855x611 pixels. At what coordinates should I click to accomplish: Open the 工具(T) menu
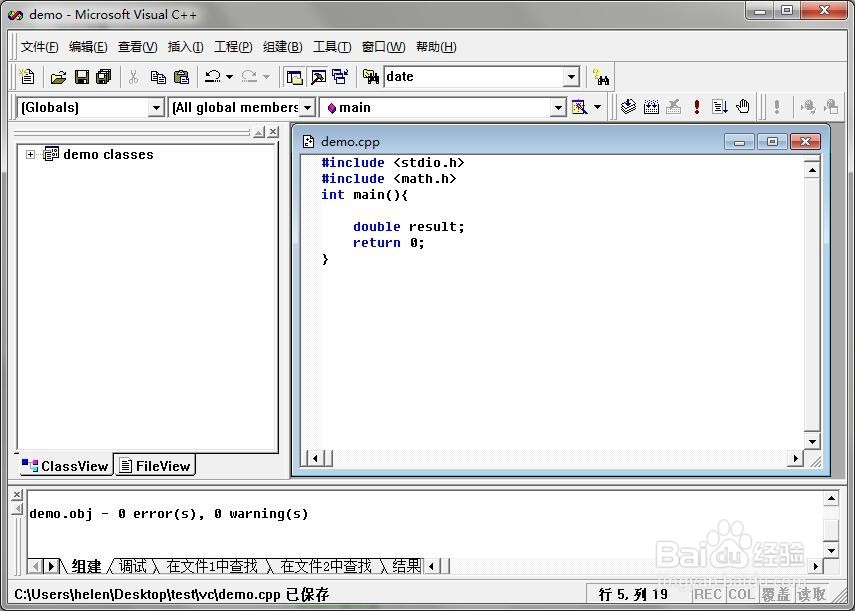[x=332, y=47]
